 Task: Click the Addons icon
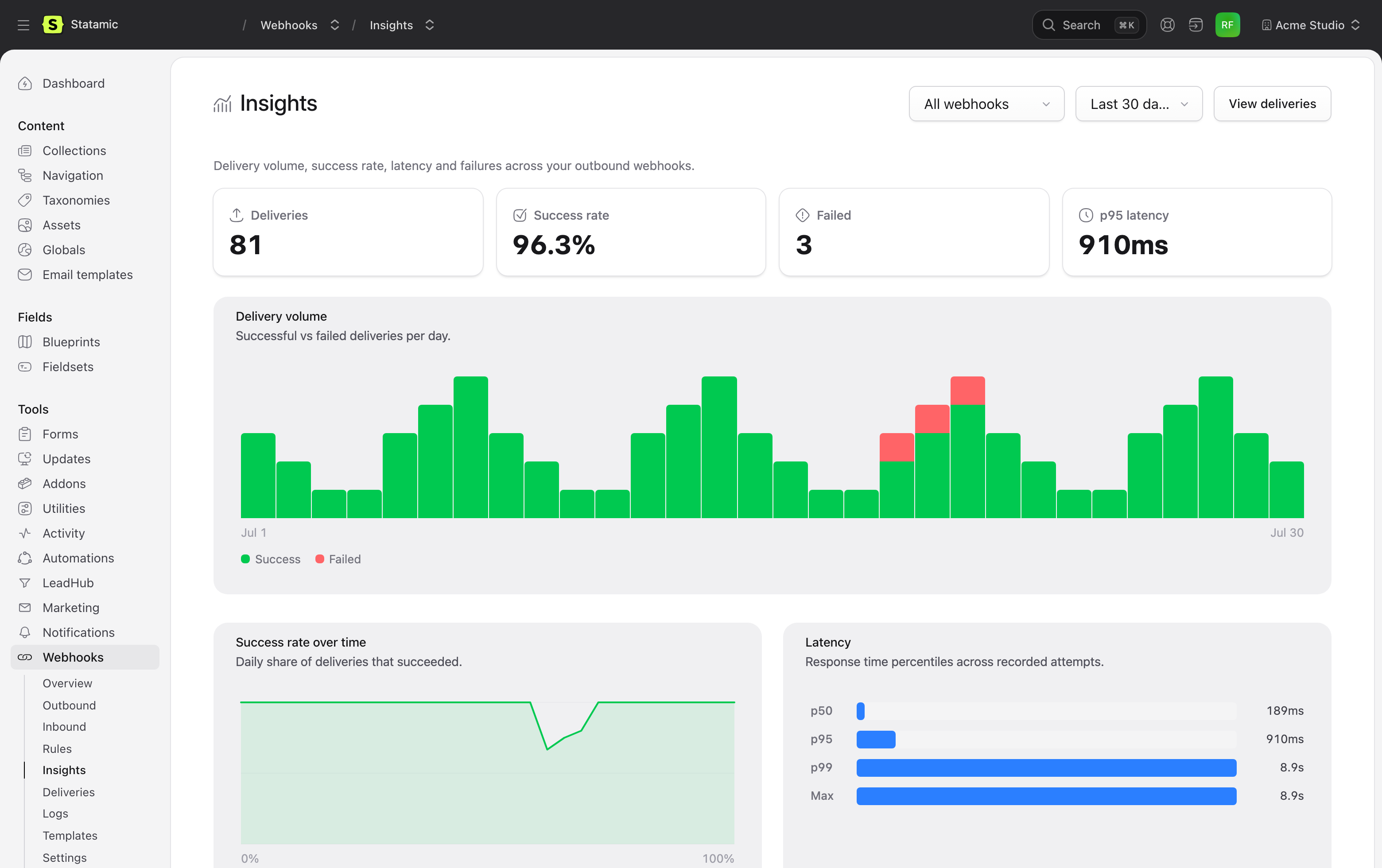point(25,483)
